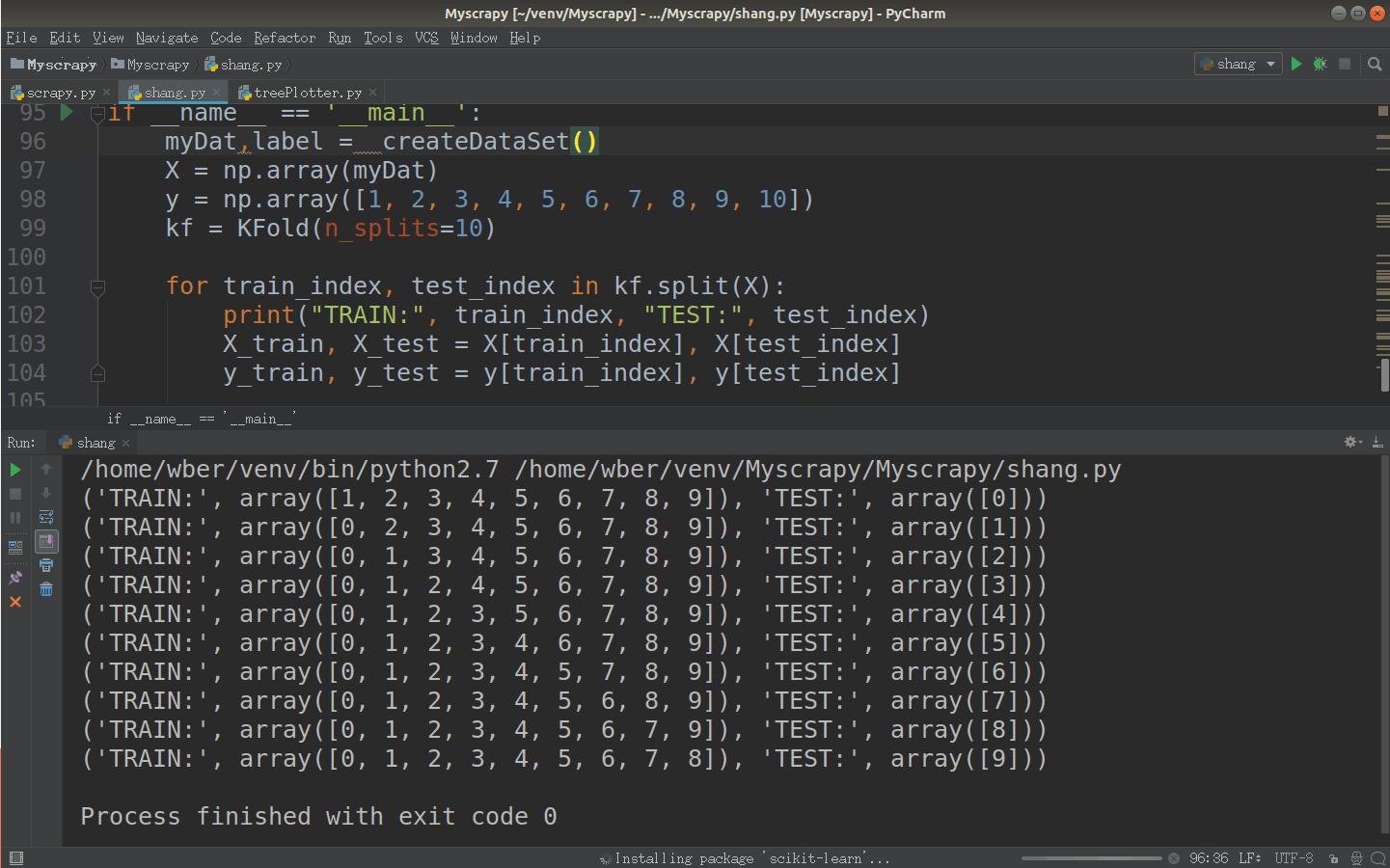
Task: Open the Refactor menu
Action: pyautogui.click(x=284, y=38)
